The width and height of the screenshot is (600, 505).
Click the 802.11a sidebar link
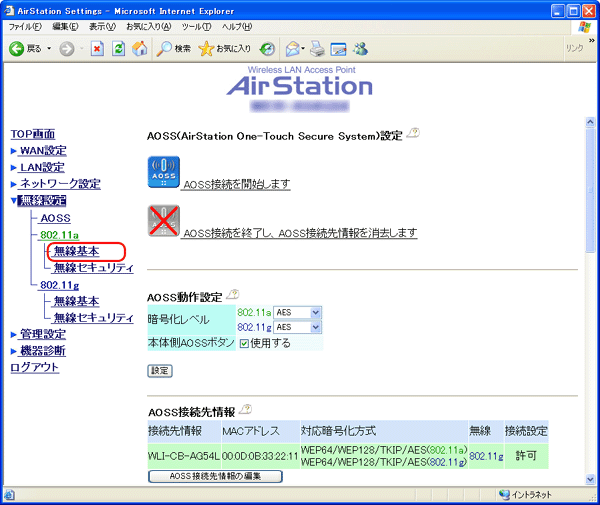pos(59,235)
